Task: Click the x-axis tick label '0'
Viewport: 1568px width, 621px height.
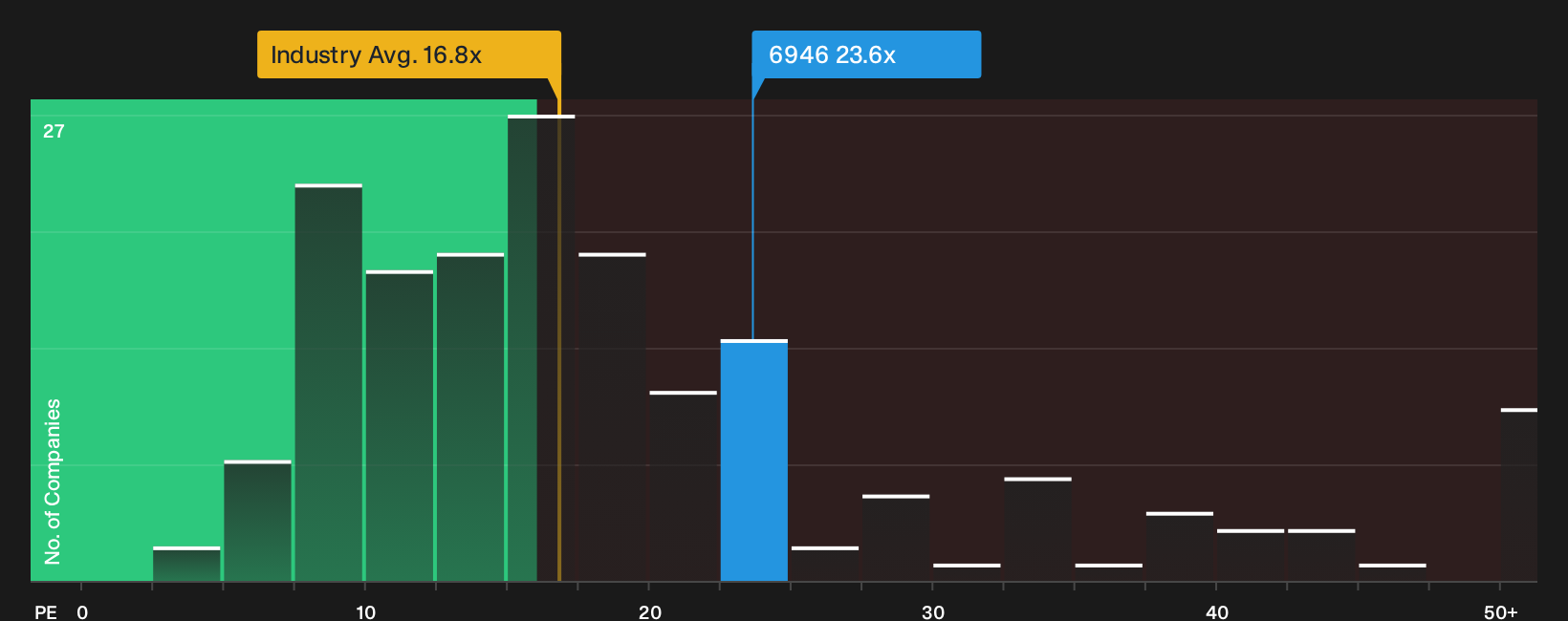Action: pyautogui.click(x=82, y=611)
